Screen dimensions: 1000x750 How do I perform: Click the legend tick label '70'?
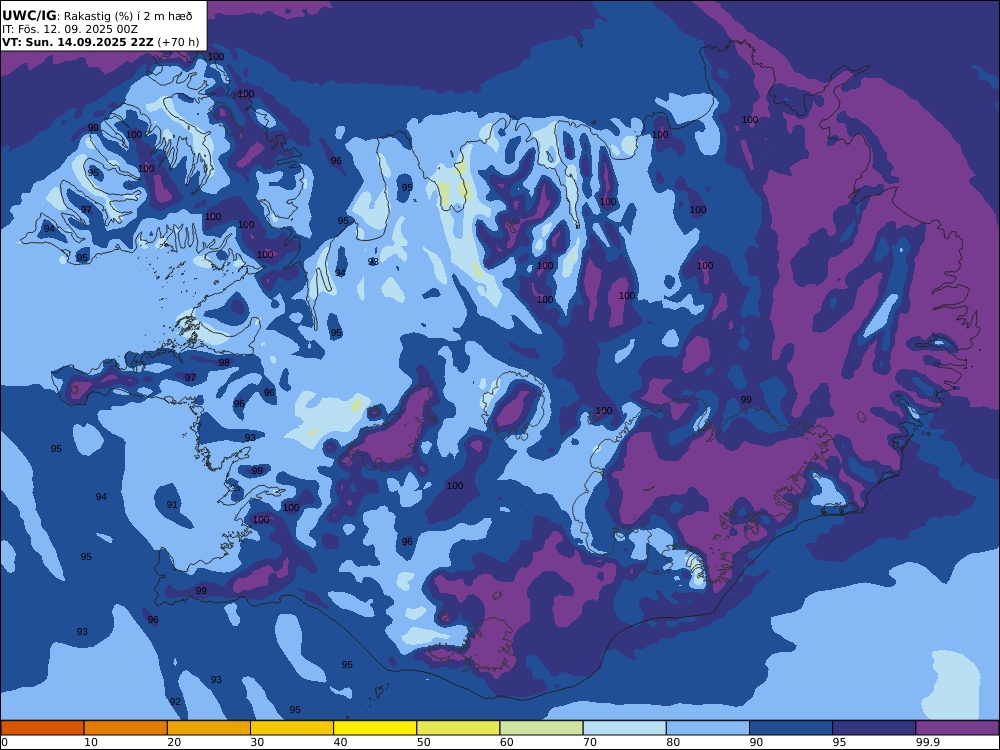coord(590,742)
